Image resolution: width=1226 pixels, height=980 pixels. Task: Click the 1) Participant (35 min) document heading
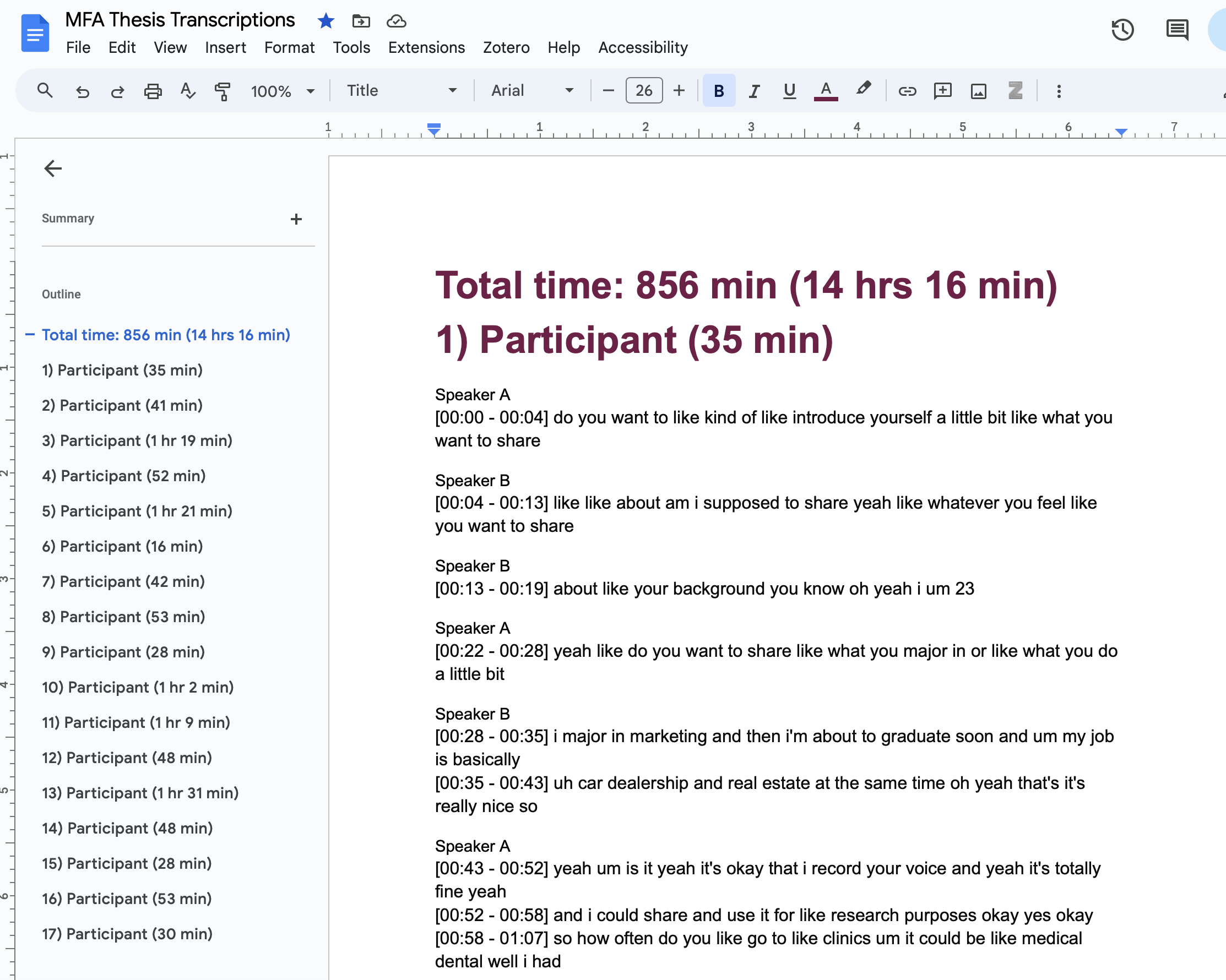tap(634, 340)
